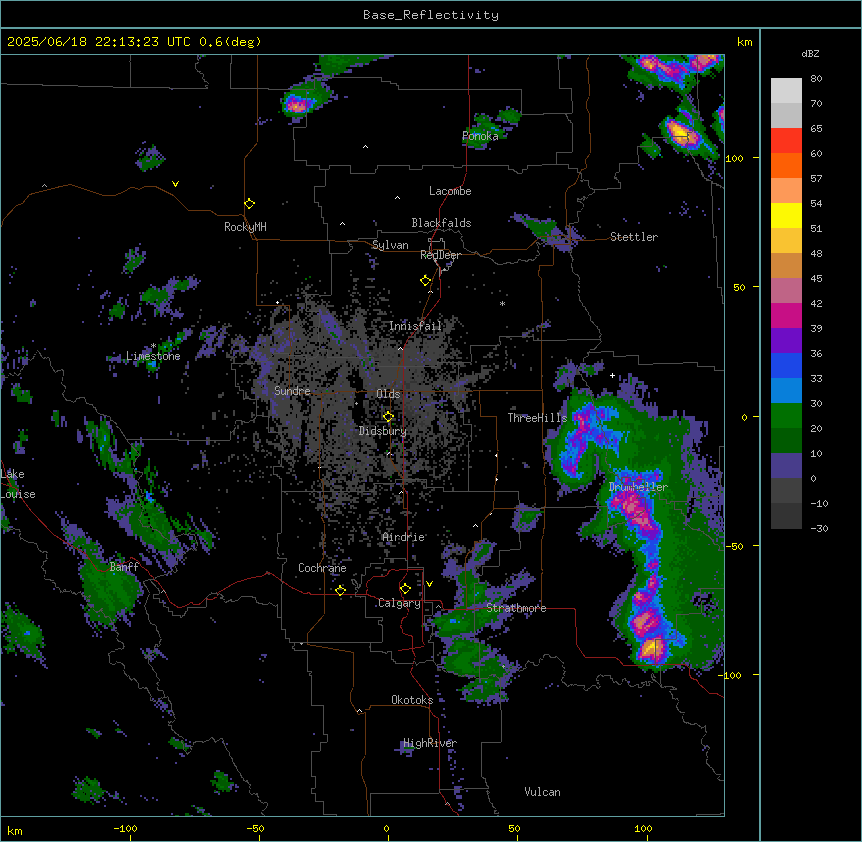
Task: Select the red legend swatch below 65
Action: tap(786, 141)
